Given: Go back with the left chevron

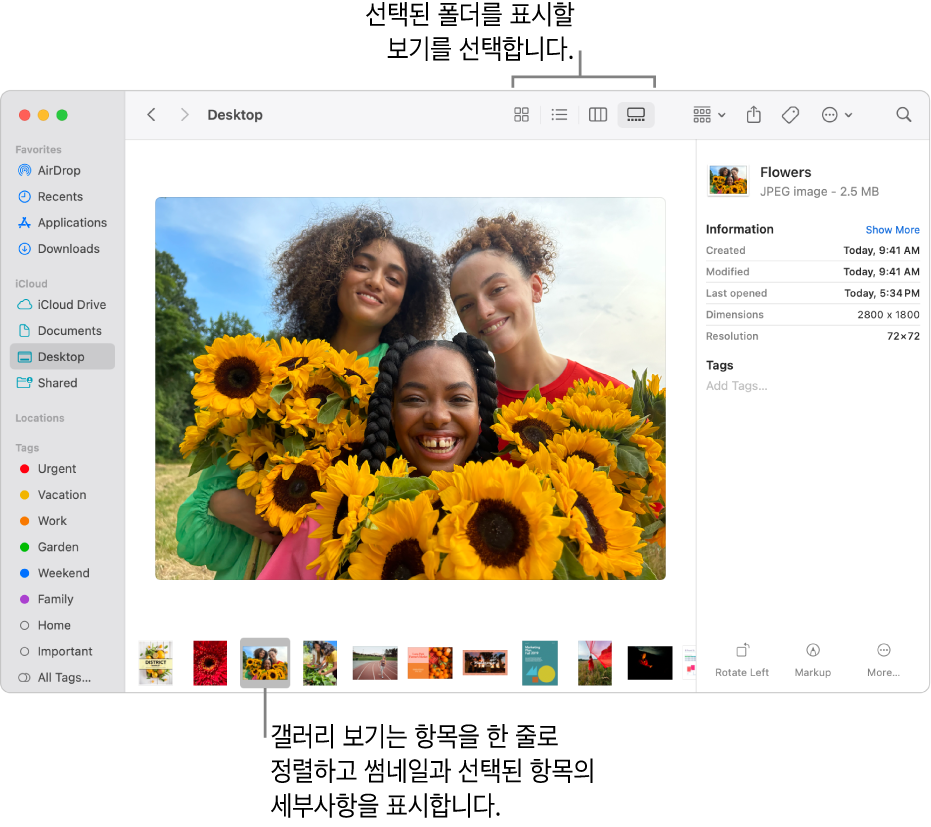Looking at the screenshot, I should pos(151,115).
